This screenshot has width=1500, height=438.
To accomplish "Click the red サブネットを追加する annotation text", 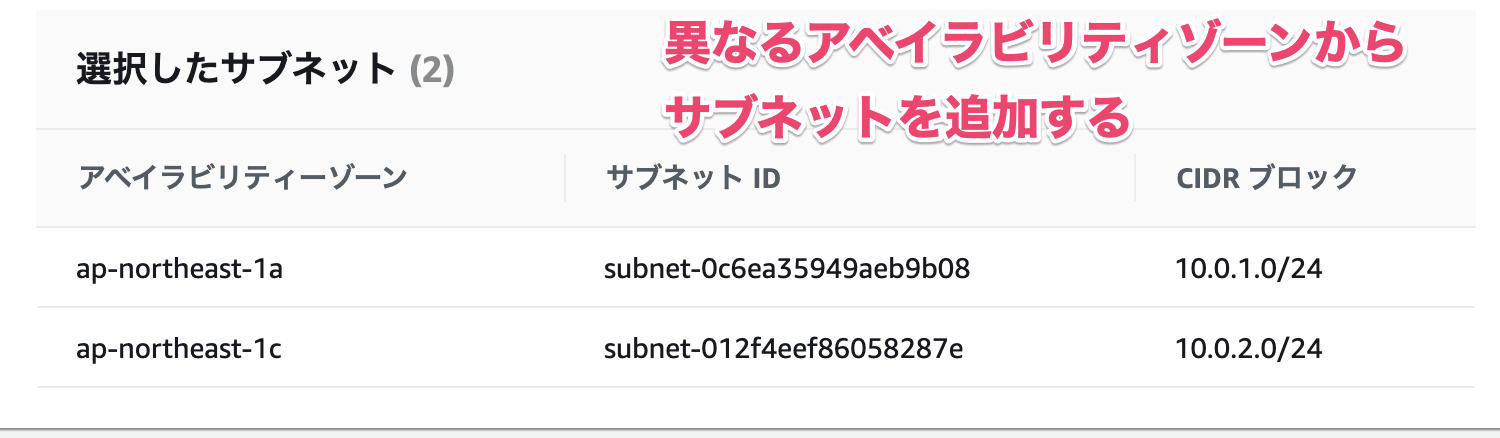I will 897,119.
